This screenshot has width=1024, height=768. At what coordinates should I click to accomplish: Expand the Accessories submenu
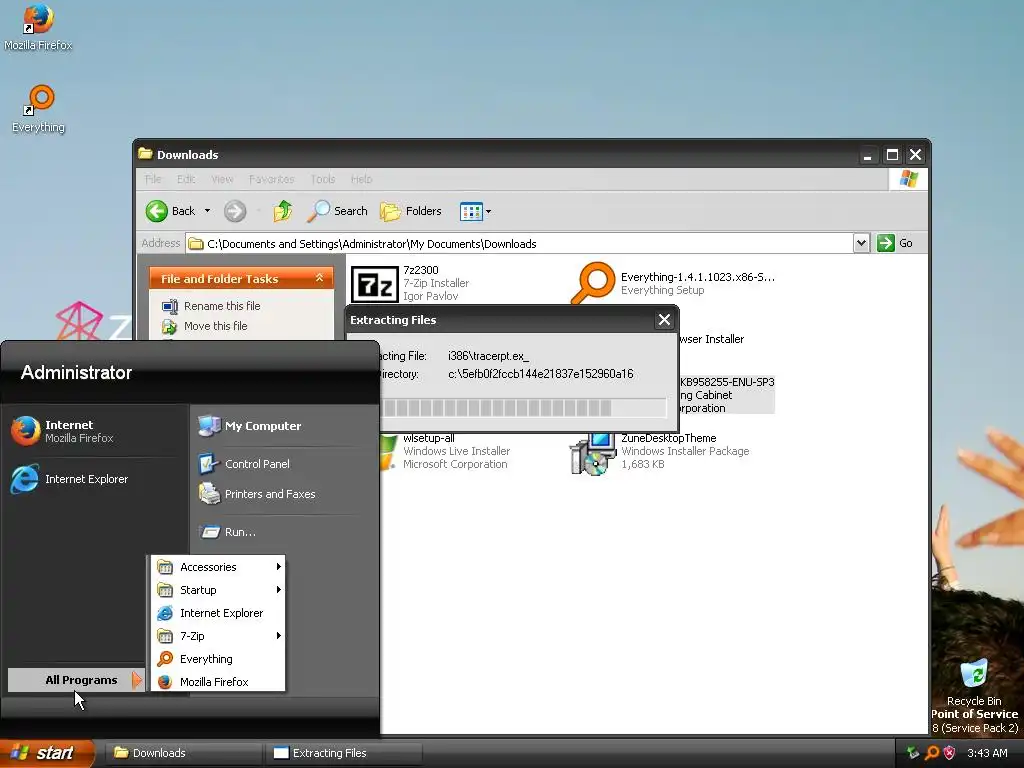click(x=218, y=567)
